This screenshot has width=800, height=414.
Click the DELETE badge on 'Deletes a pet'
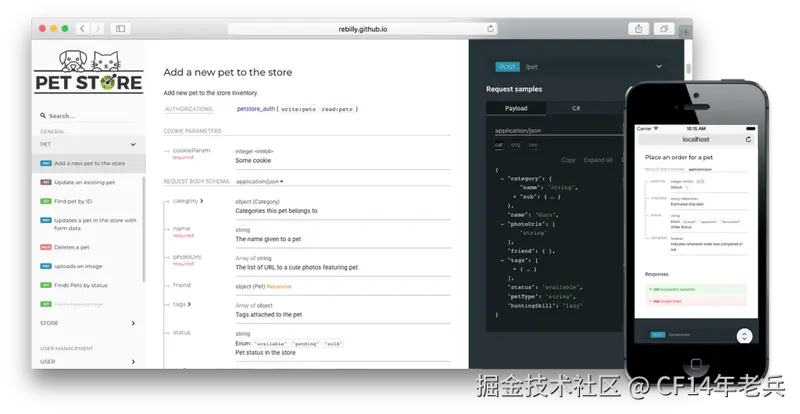(46, 247)
